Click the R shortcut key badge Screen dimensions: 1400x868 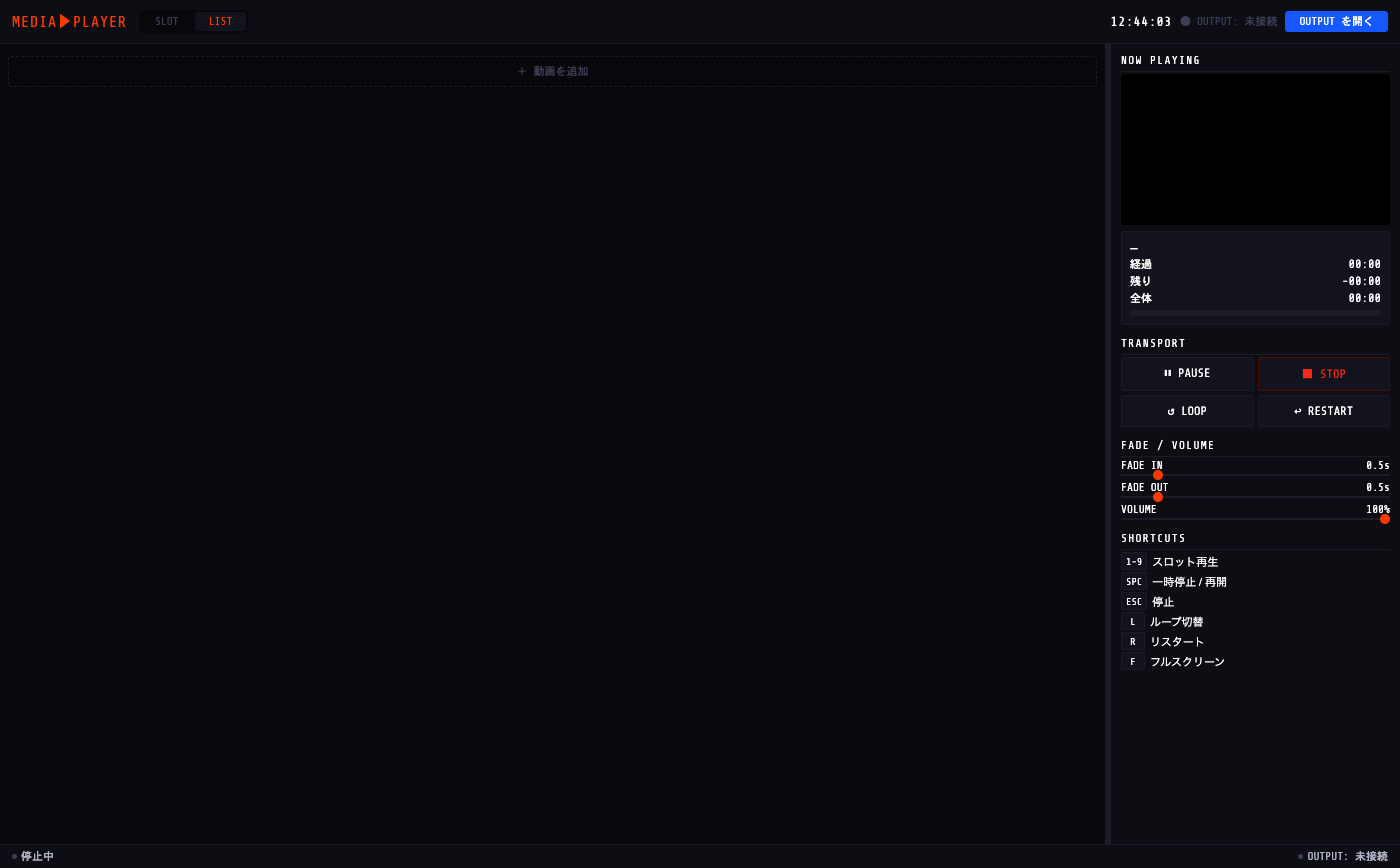pos(1133,642)
